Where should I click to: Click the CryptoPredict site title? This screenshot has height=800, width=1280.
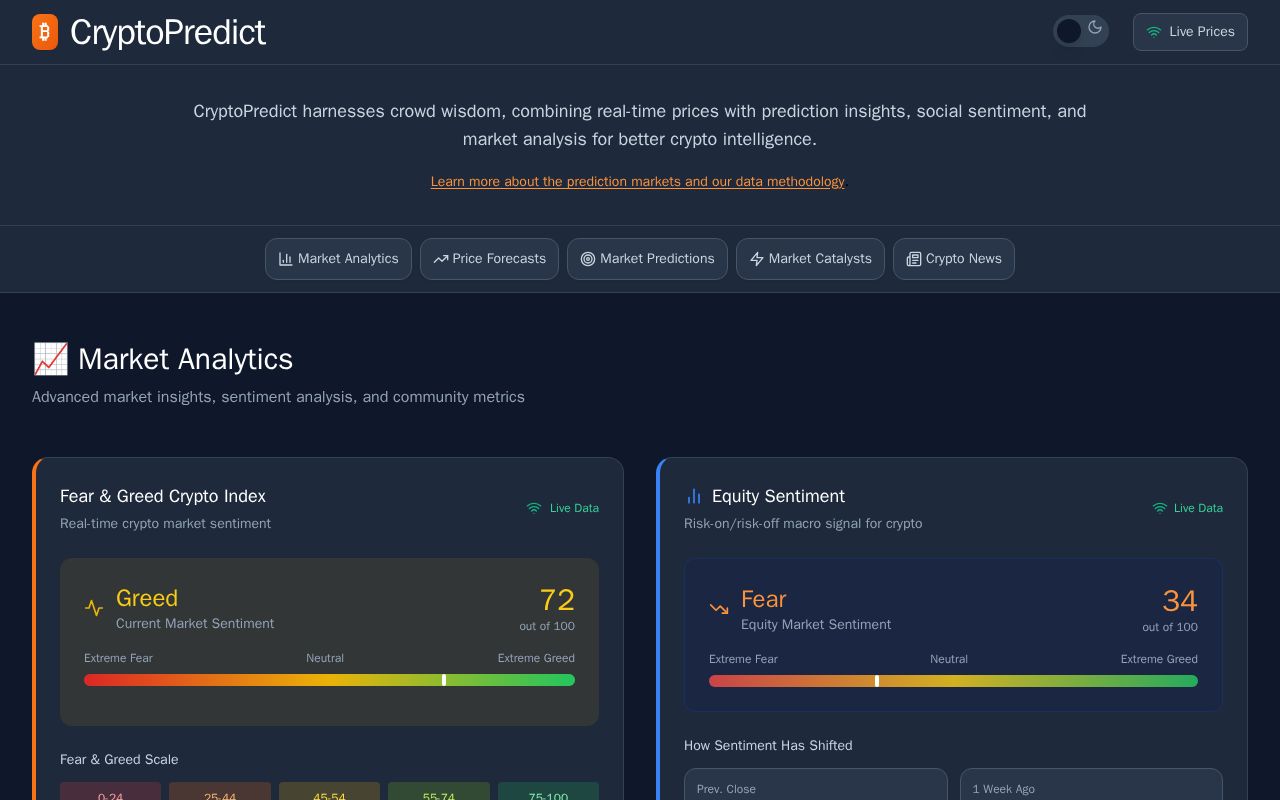(168, 32)
